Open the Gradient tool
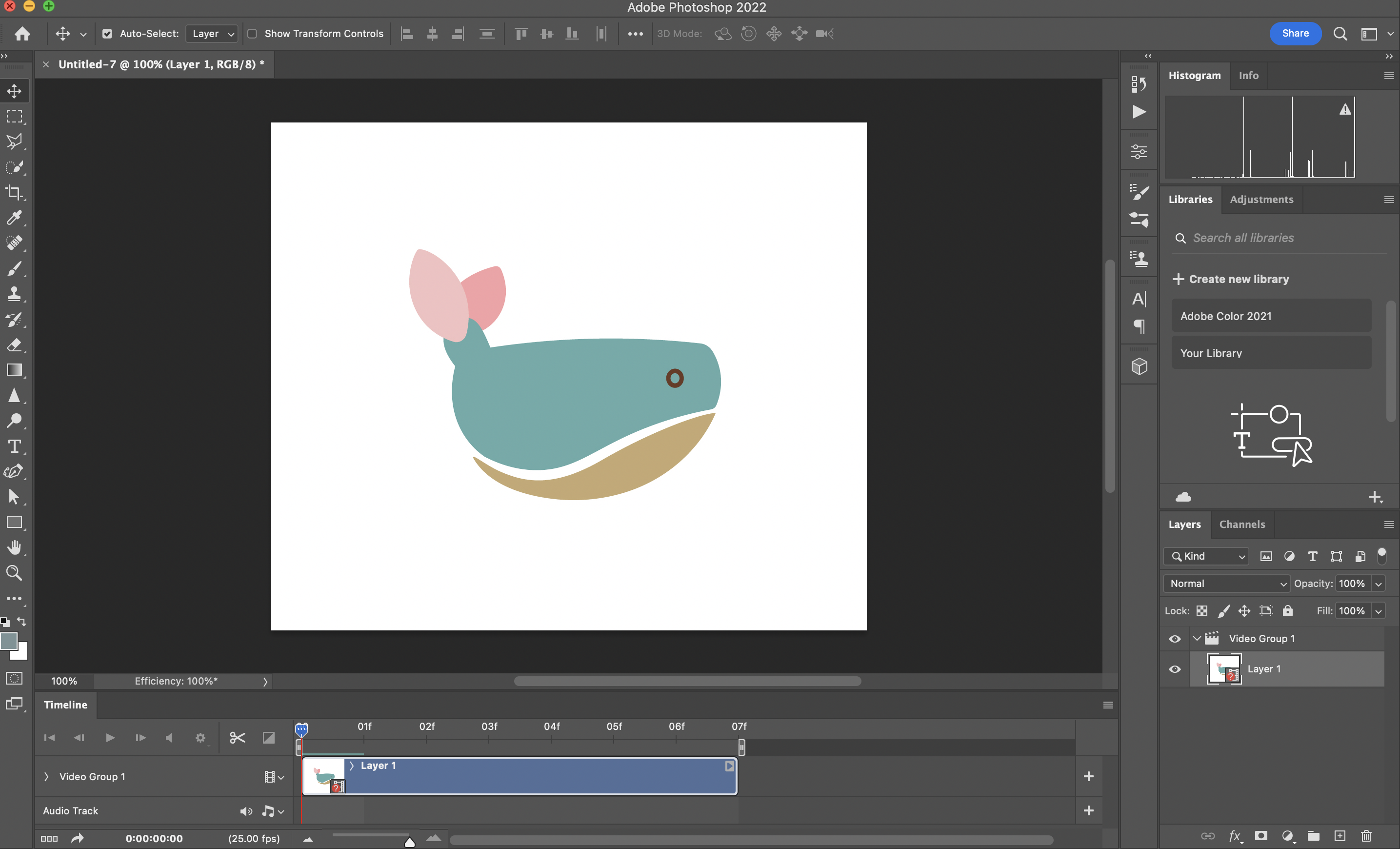The image size is (1400, 849). 15,370
